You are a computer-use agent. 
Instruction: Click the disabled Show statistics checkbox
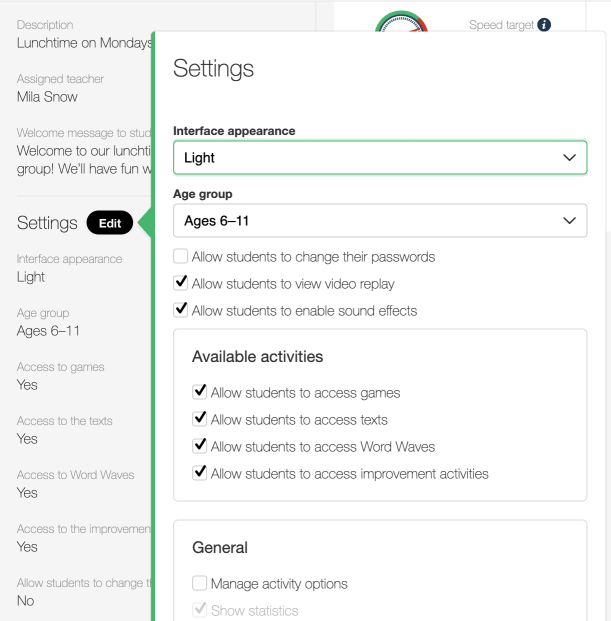(x=200, y=610)
